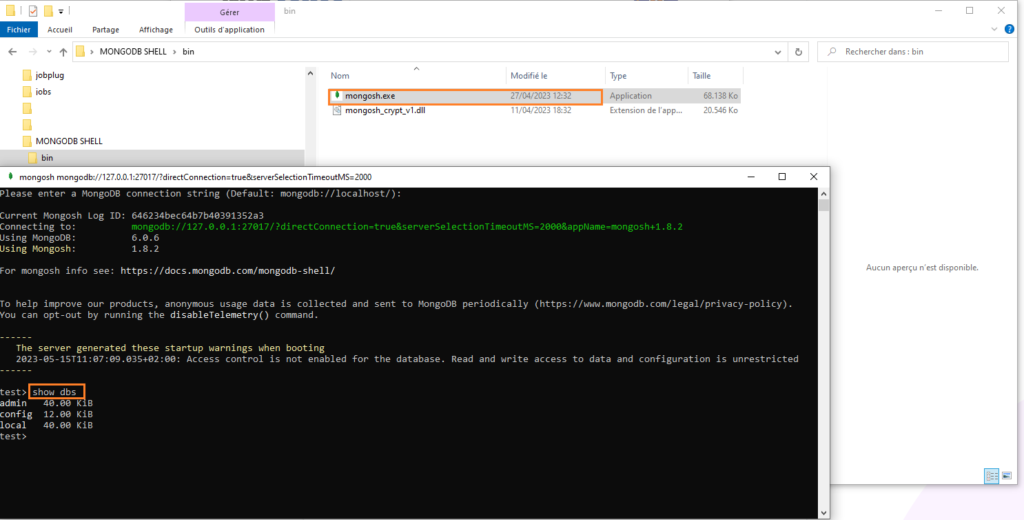This screenshot has height=520, width=1024.
Task: Open the recent locations dropdown arrow
Action: [x=49, y=52]
